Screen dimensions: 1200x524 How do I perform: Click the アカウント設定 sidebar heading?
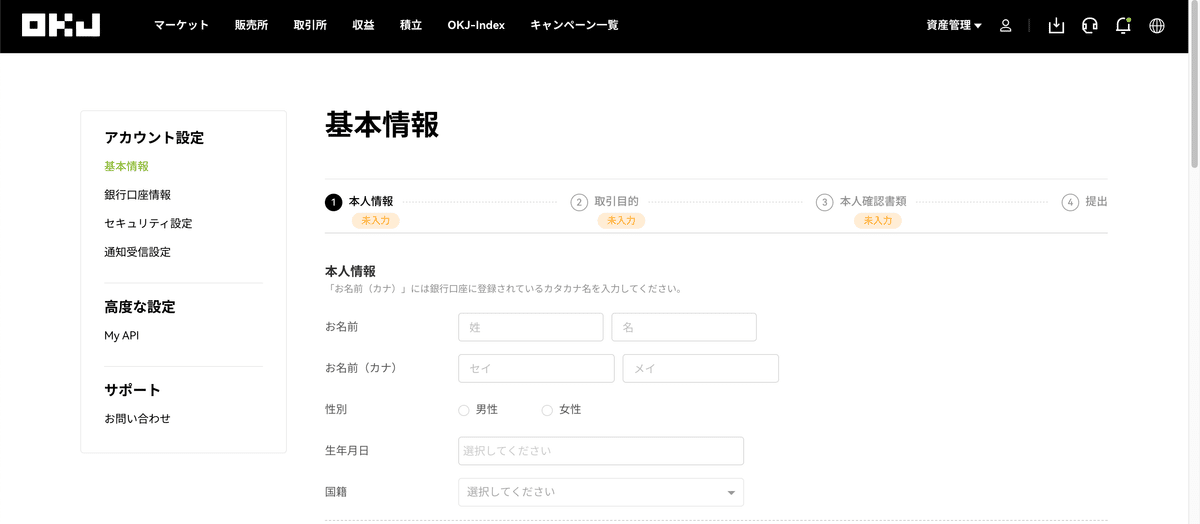(x=154, y=138)
